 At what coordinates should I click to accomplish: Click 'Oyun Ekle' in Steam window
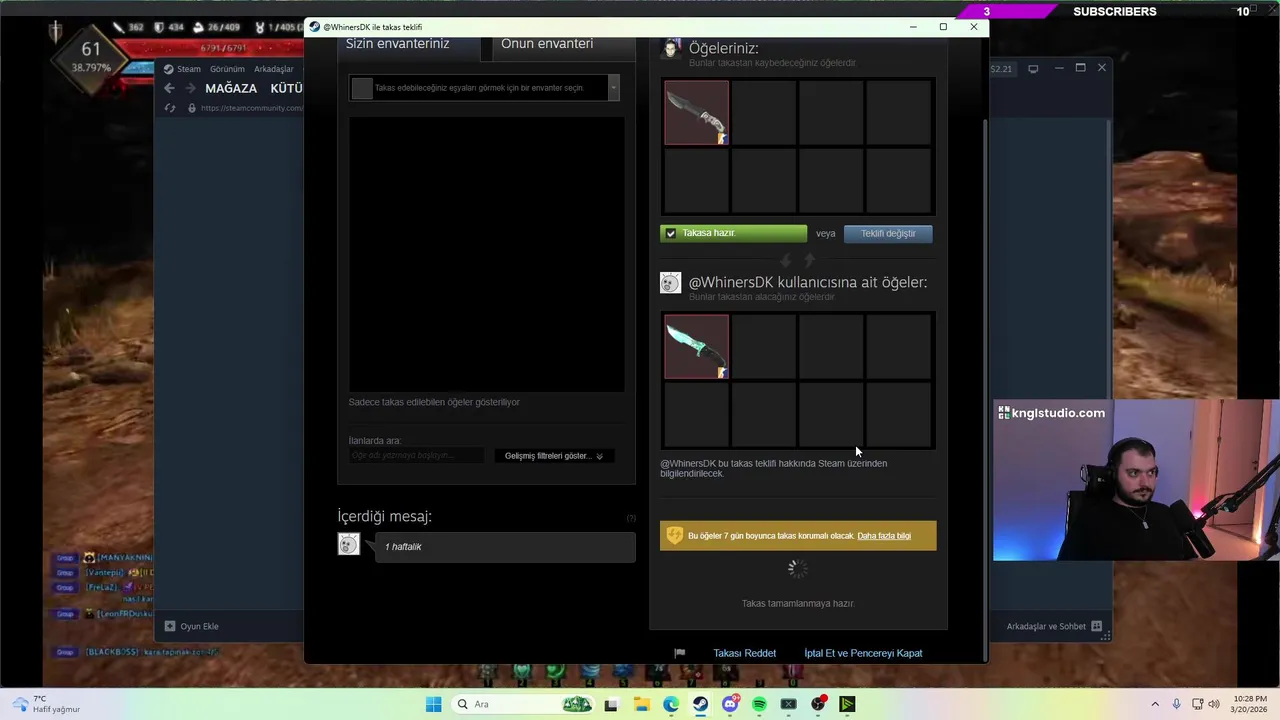(191, 626)
